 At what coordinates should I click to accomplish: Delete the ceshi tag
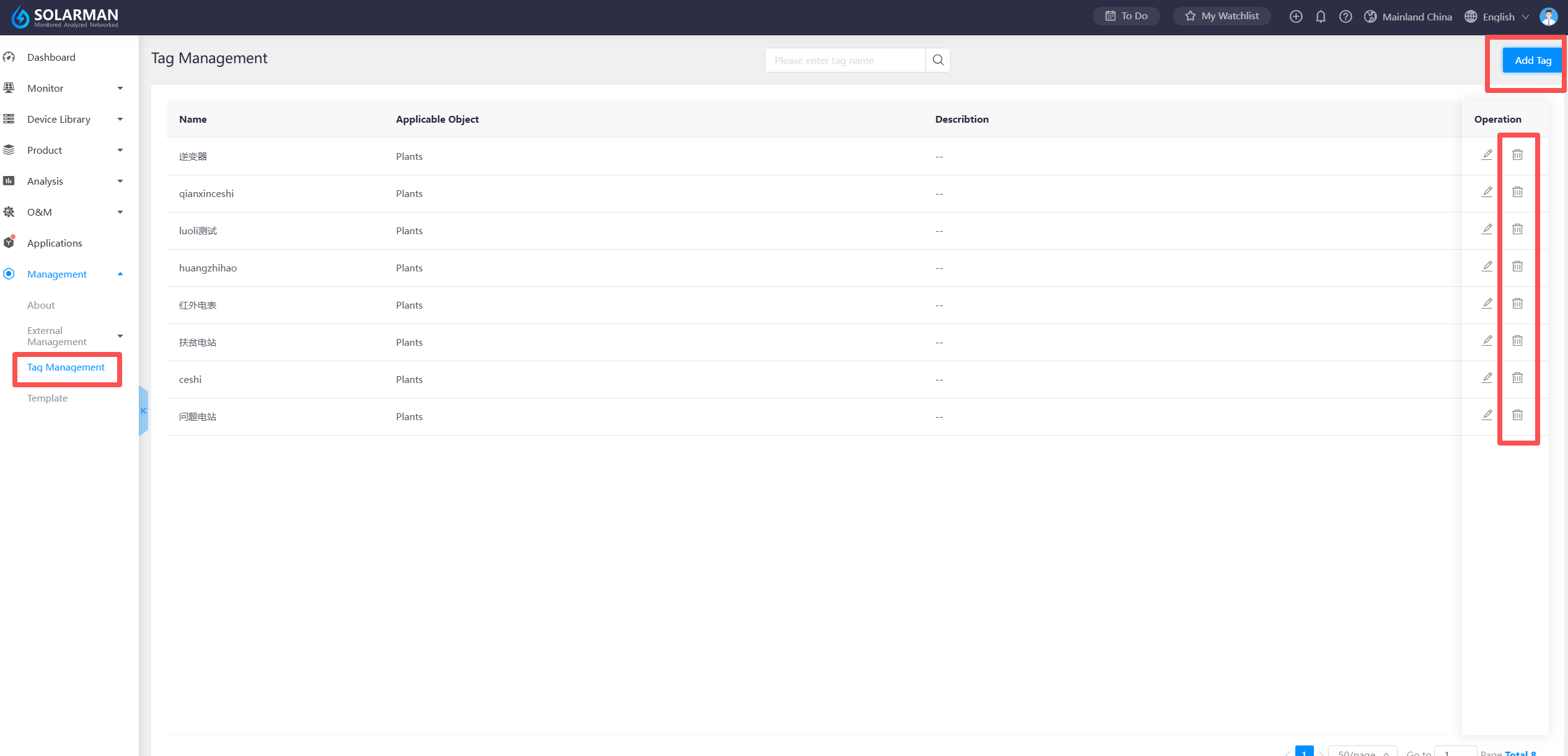[x=1517, y=378]
